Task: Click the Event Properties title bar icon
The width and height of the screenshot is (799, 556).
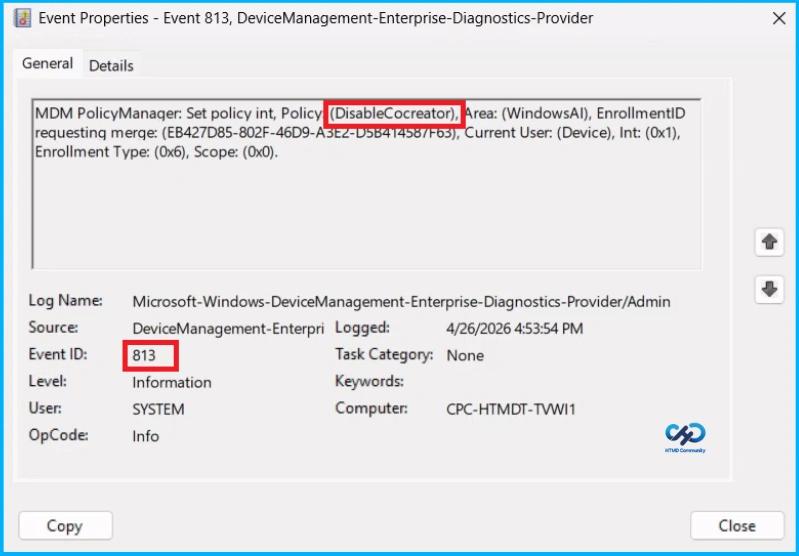Action: click(22, 18)
